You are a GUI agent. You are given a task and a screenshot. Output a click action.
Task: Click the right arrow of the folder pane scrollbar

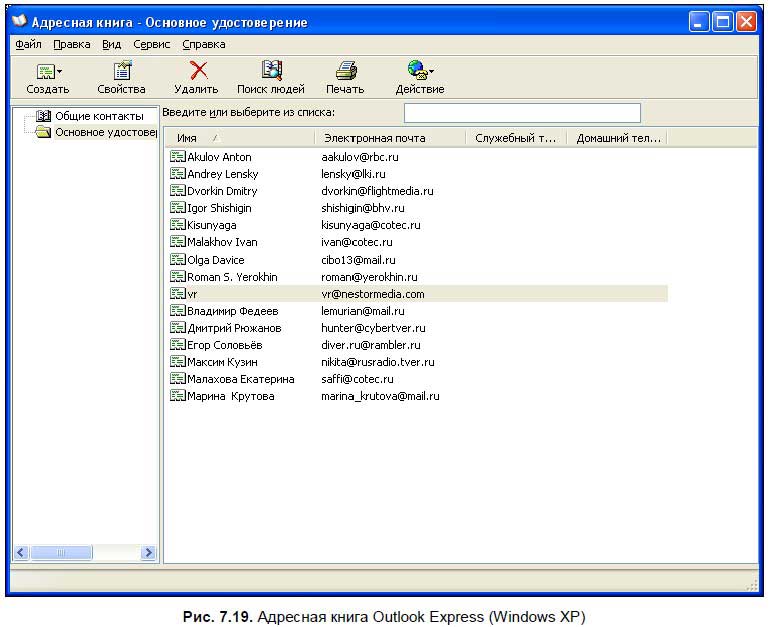pos(148,552)
